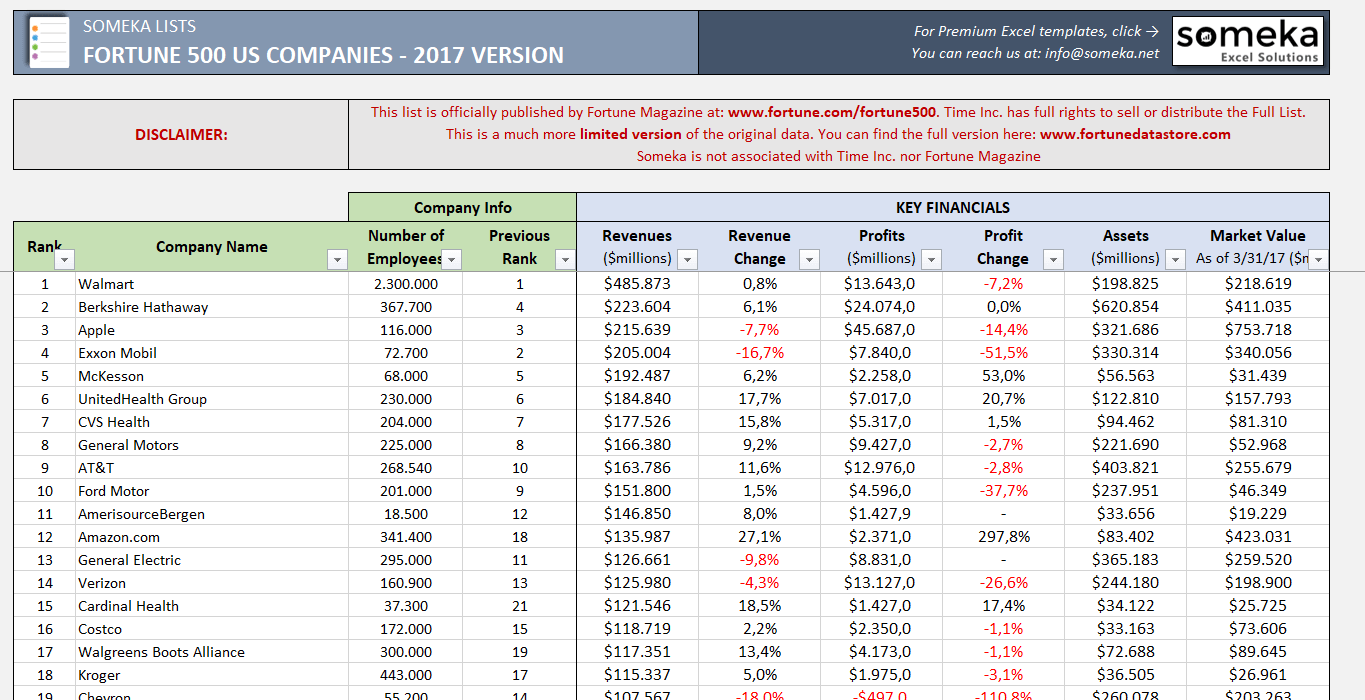Open the Profit Change filter dropdown
The height and width of the screenshot is (700, 1365).
1052,259
